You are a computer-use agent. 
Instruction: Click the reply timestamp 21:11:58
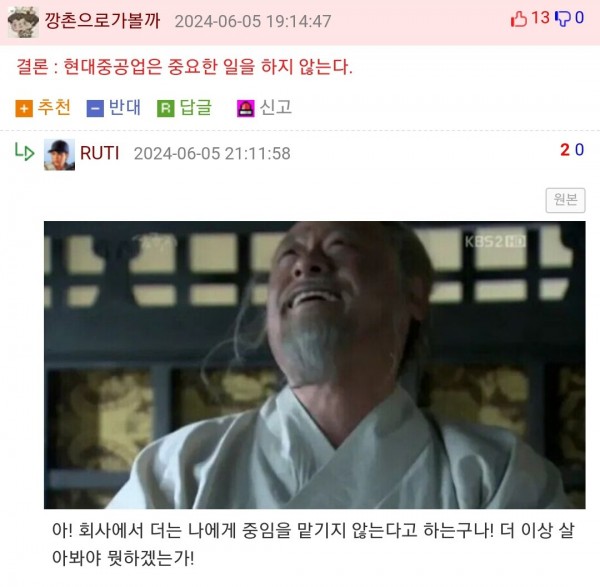pos(258,154)
